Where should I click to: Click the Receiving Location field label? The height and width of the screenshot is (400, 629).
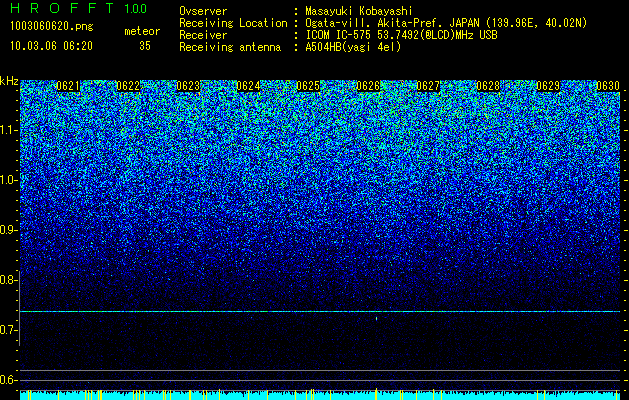(x=233, y=23)
